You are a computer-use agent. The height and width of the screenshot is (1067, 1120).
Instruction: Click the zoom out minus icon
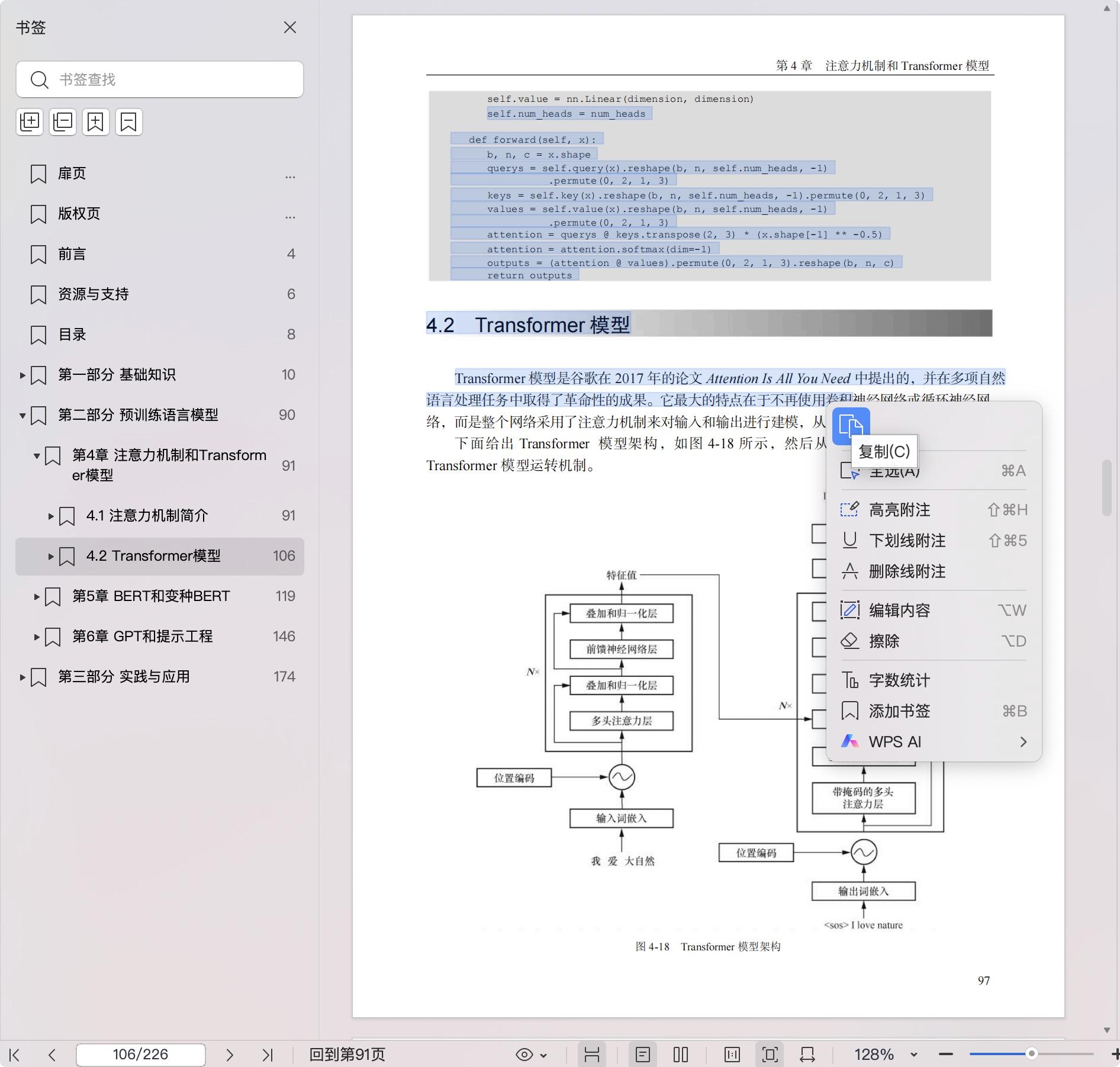(x=946, y=1055)
